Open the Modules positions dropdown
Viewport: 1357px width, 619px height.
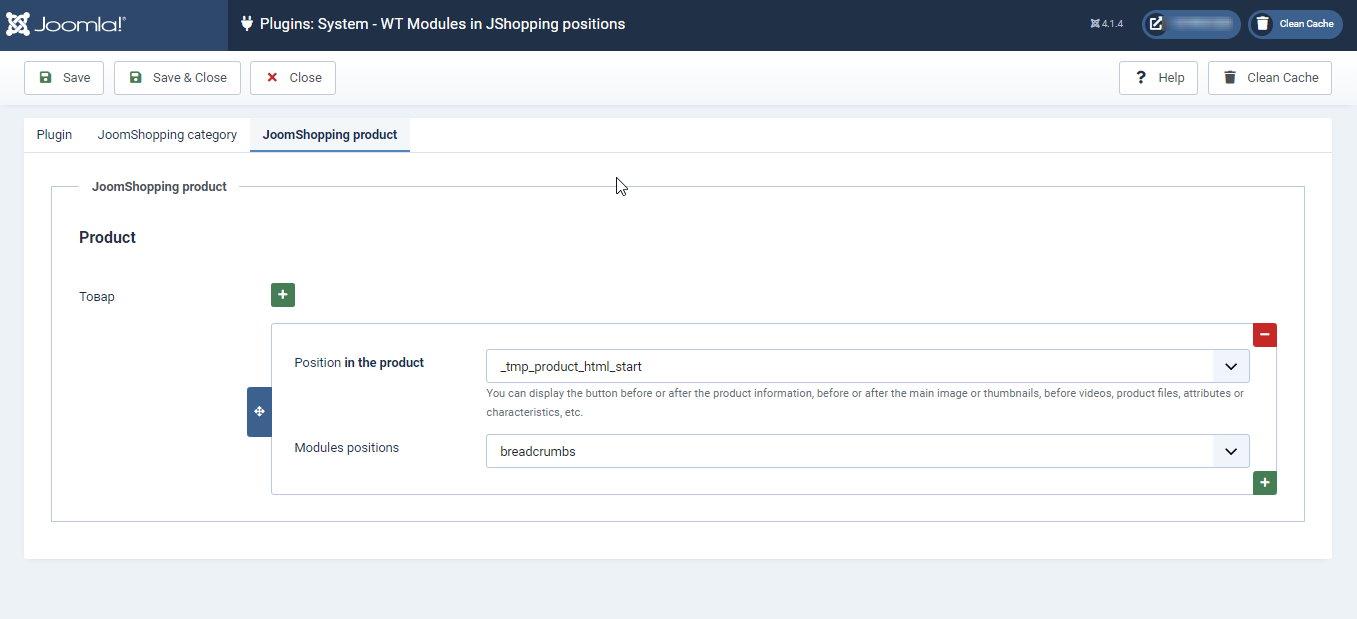pos(850,451)
